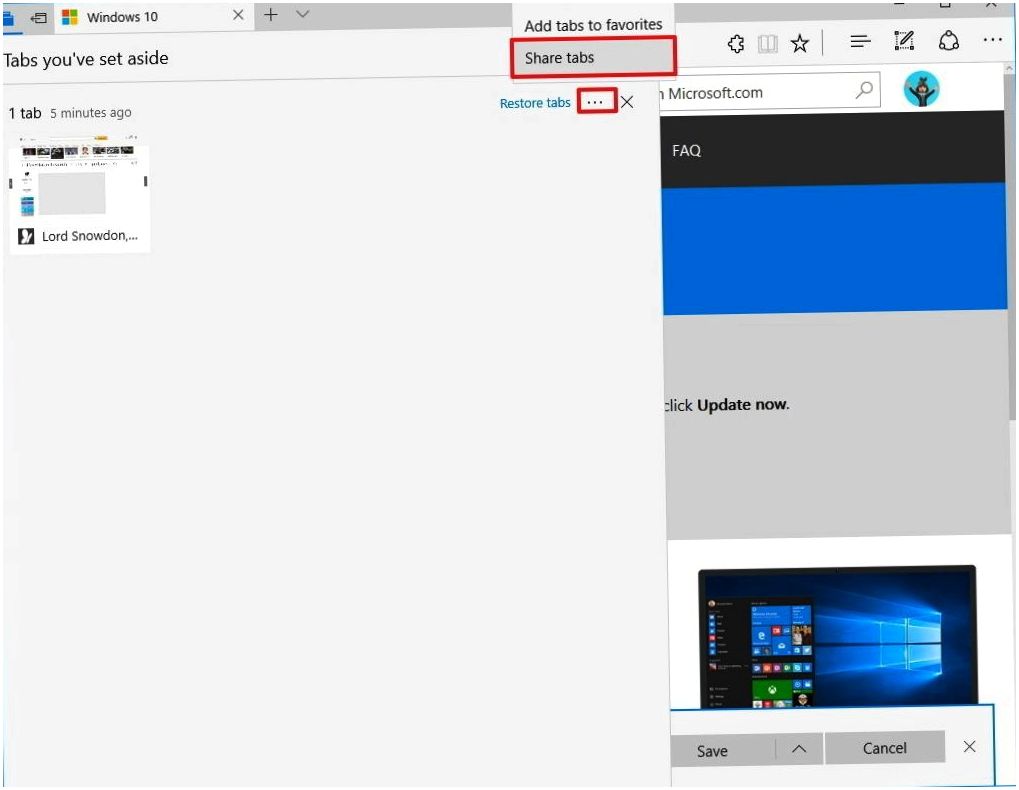
Task: Open the Extensions puzzle icon
Action: pyautogui.click(x=736, y=44)
